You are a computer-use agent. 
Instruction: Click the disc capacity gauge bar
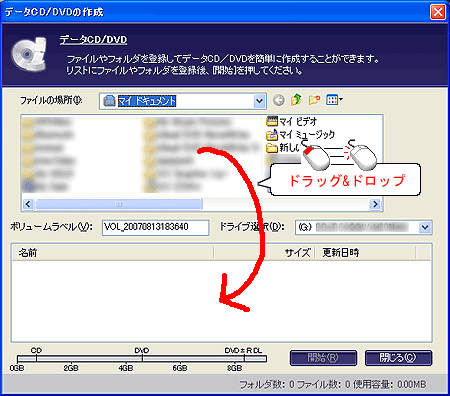click(142, 359)
